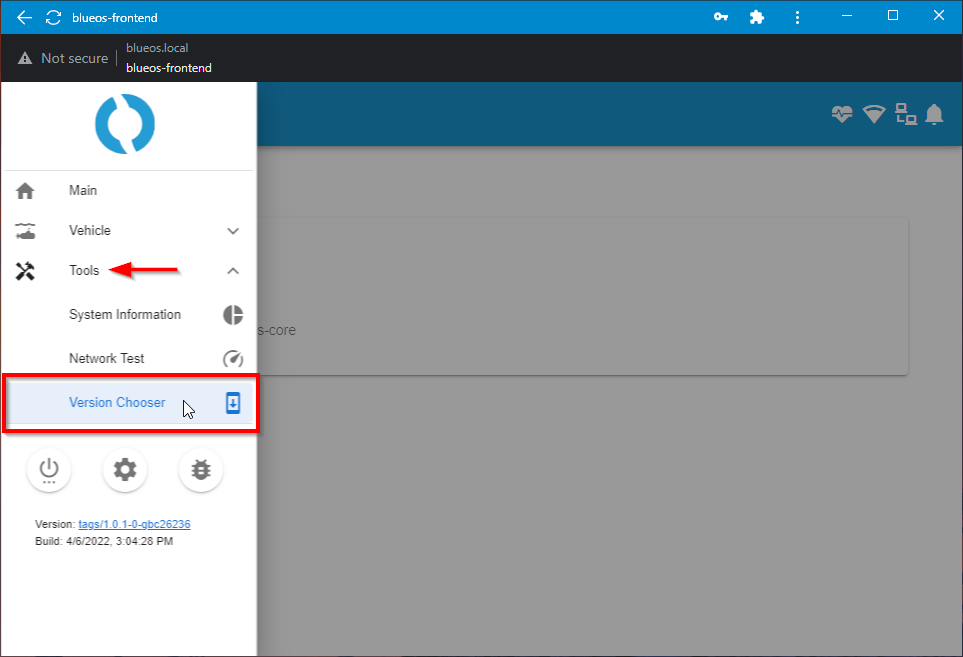Click the Version Chooser download icon
The height and width of the screenshot is (657, 963).
232,402
